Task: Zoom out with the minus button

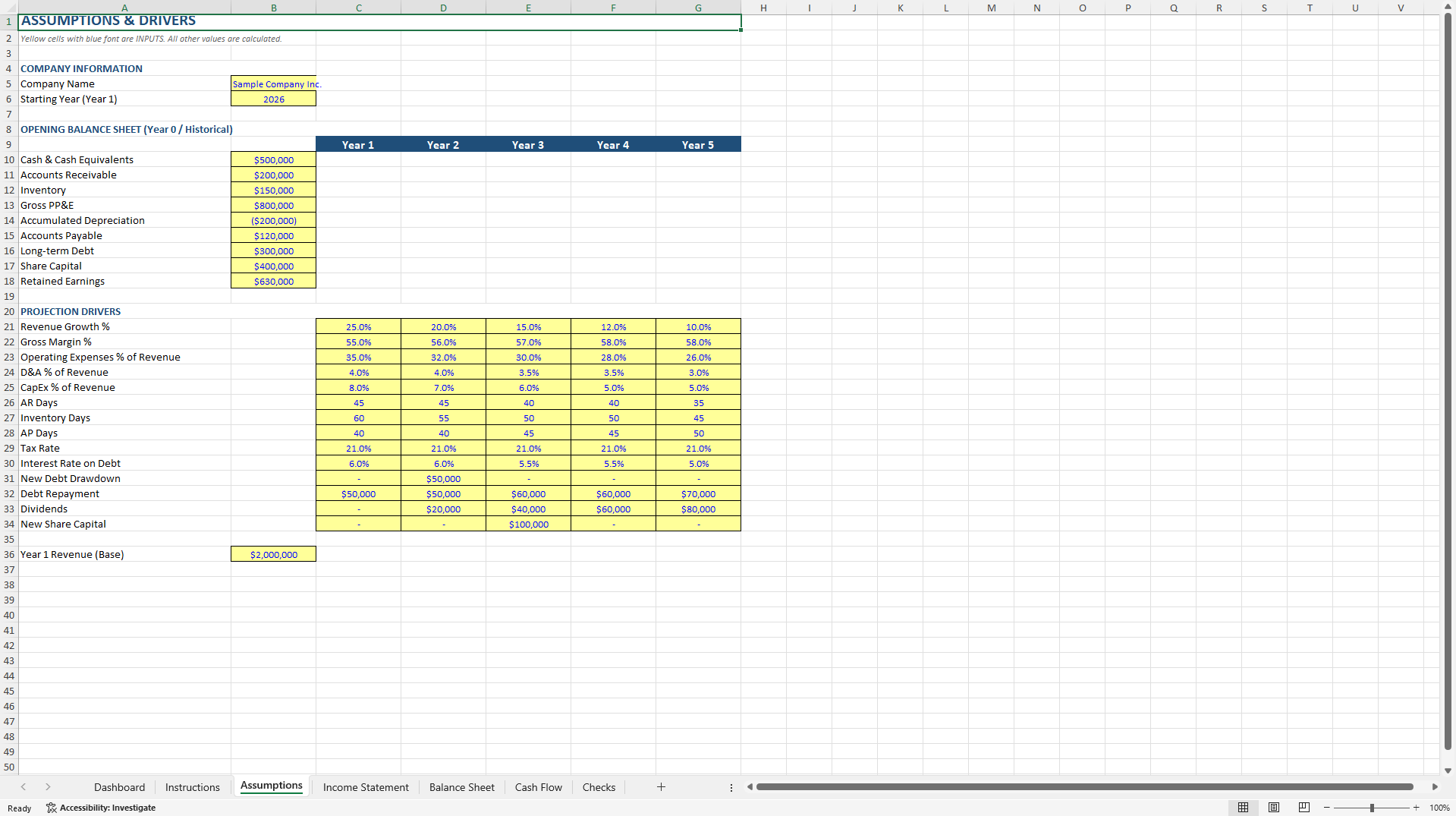Action: point(1327,808)
